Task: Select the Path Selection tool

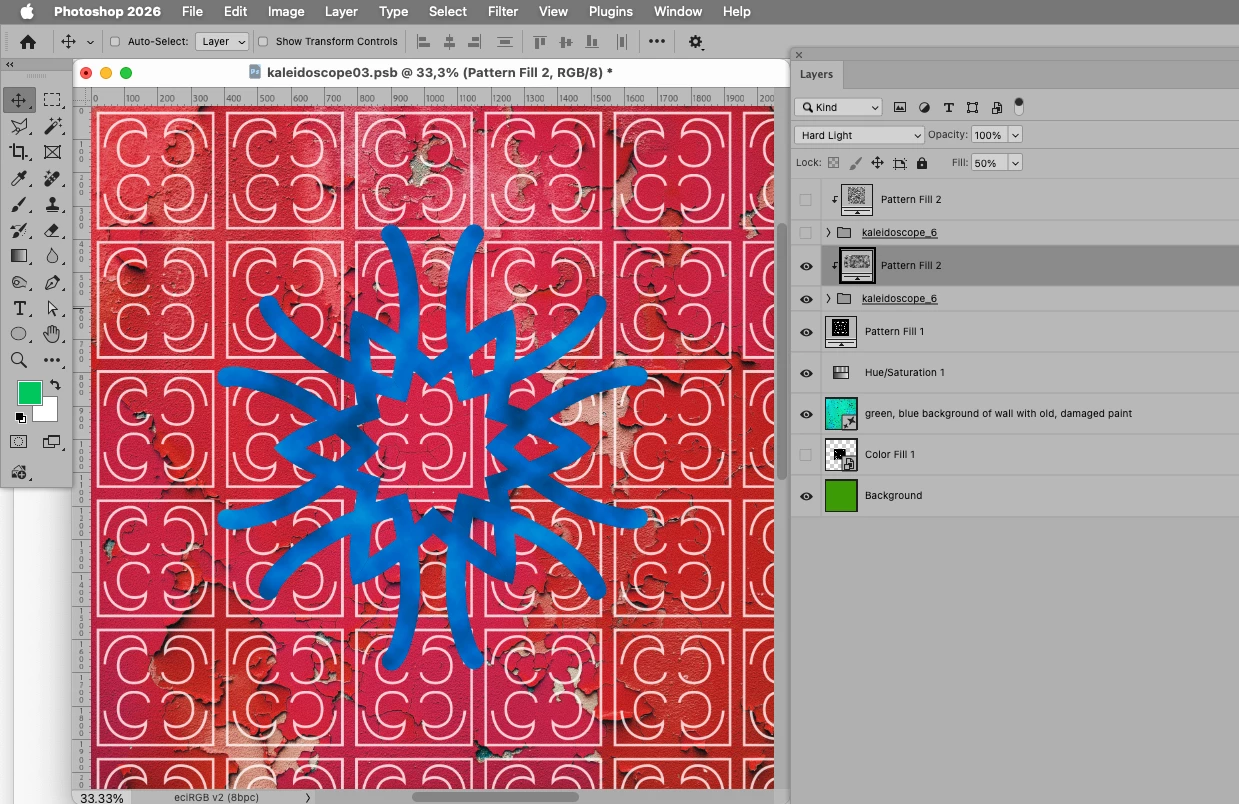Action: [52, 308]
